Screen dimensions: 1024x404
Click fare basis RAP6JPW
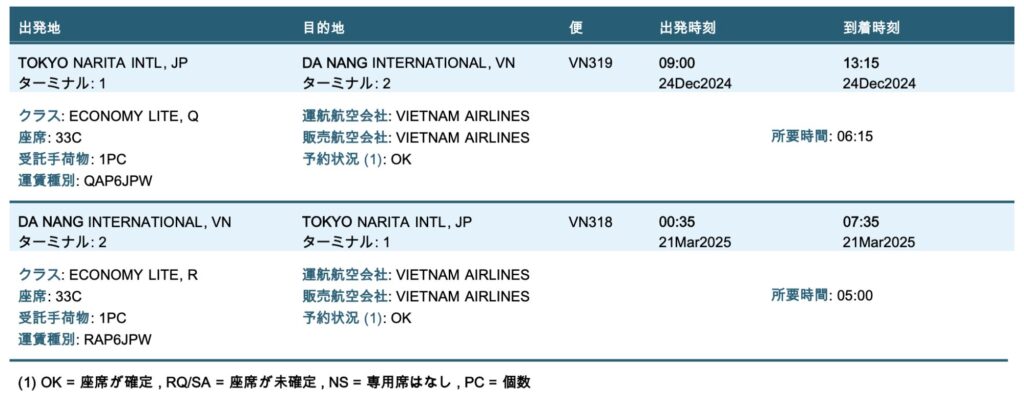[118, 340]
